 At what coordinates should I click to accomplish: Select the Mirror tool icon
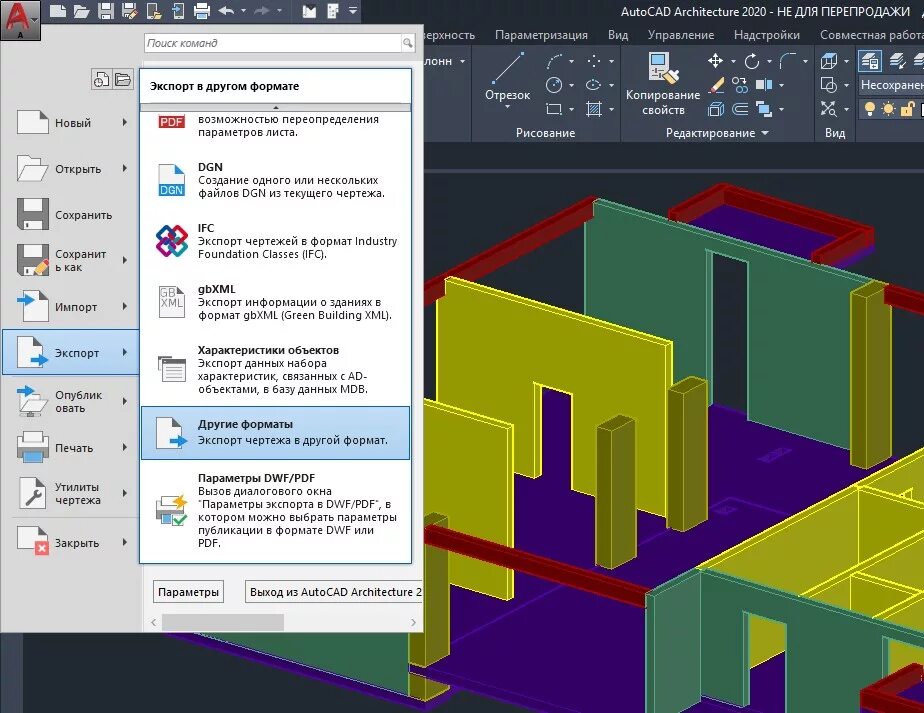[x=764, y=85]
